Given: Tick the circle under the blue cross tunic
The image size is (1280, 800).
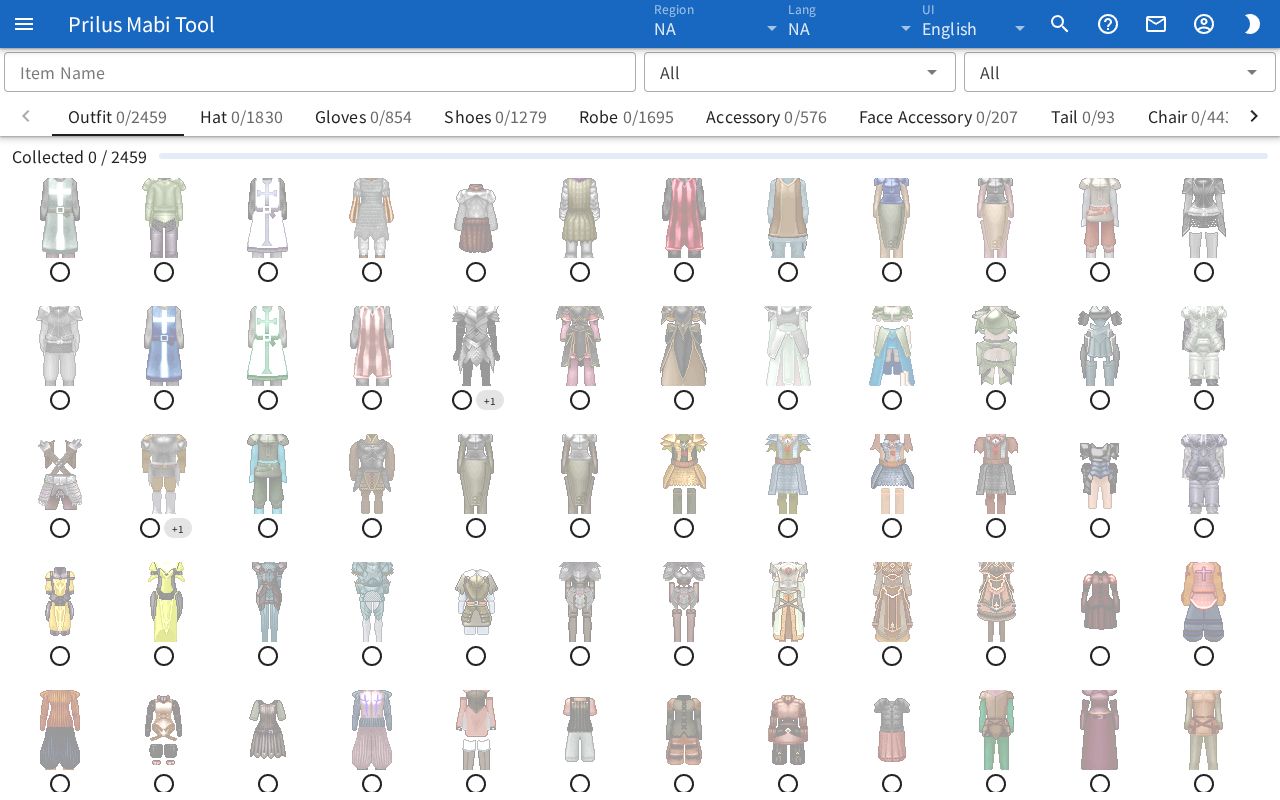Looking at the screenshot, I should 164,400.
